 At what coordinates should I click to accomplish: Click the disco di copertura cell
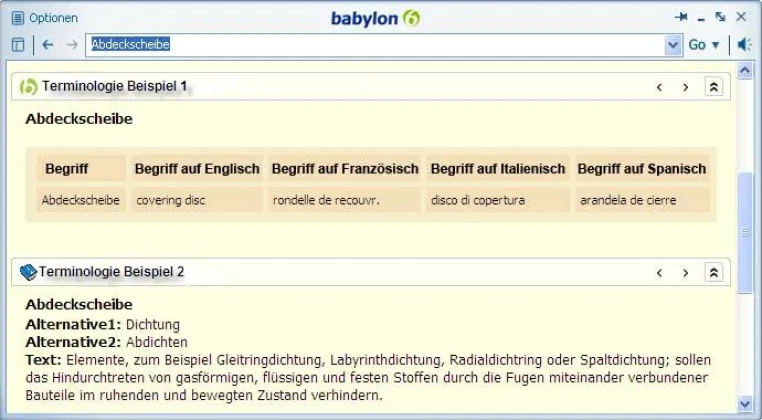(x=498, y=200)
